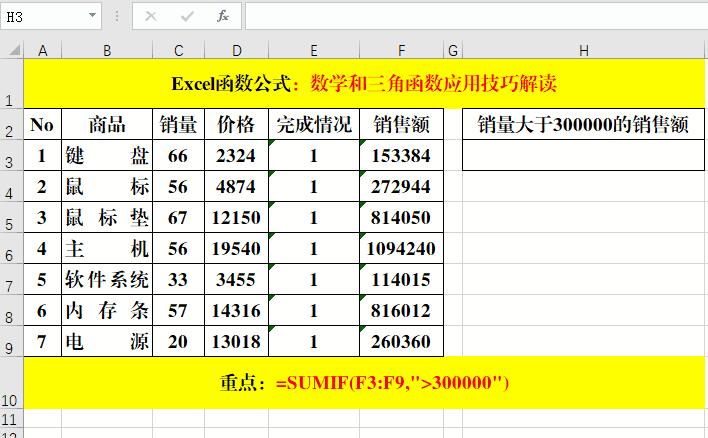
Task: Click empty result cell H3
Action: [x=583, y=155]
